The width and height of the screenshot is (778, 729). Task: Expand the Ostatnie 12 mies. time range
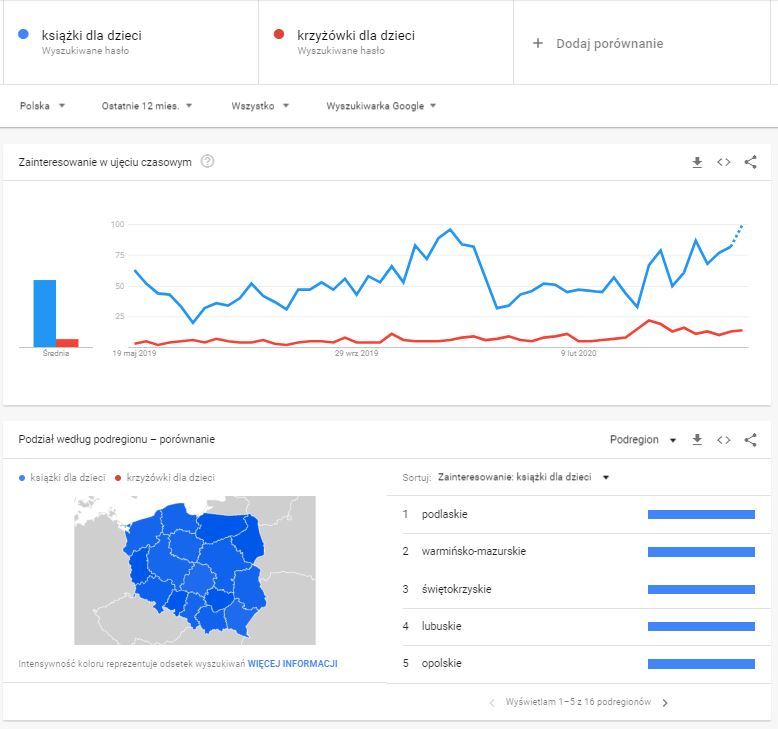click(x=147, y=105)
